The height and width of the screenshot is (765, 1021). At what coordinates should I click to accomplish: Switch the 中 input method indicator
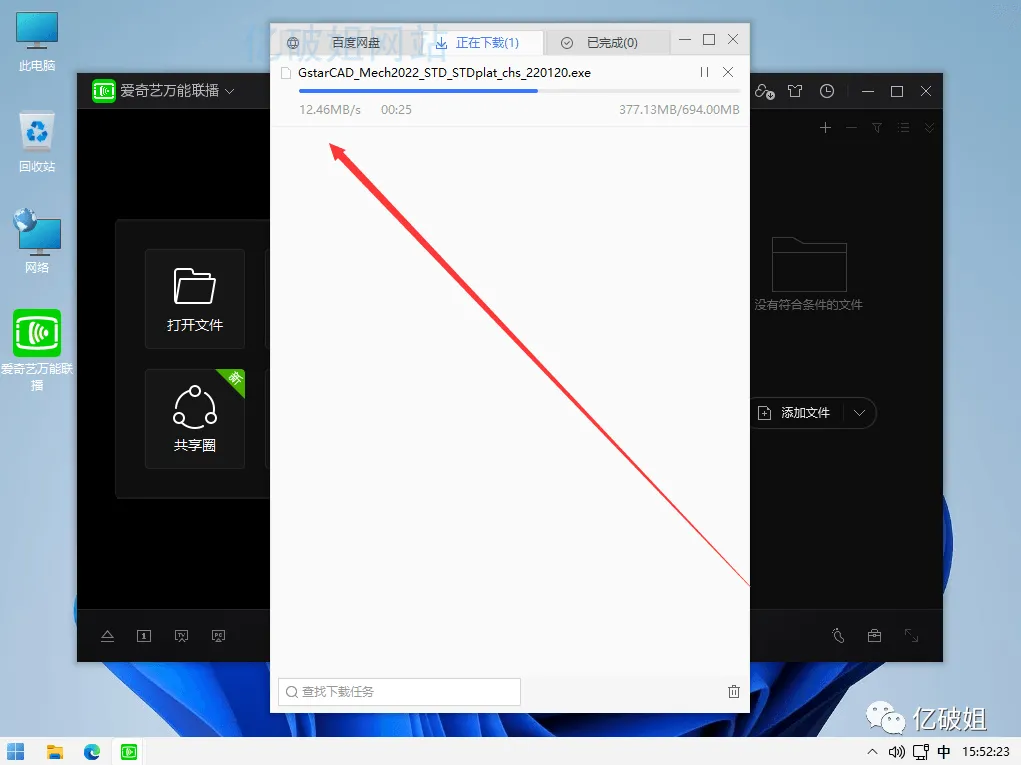coord(944,752)
